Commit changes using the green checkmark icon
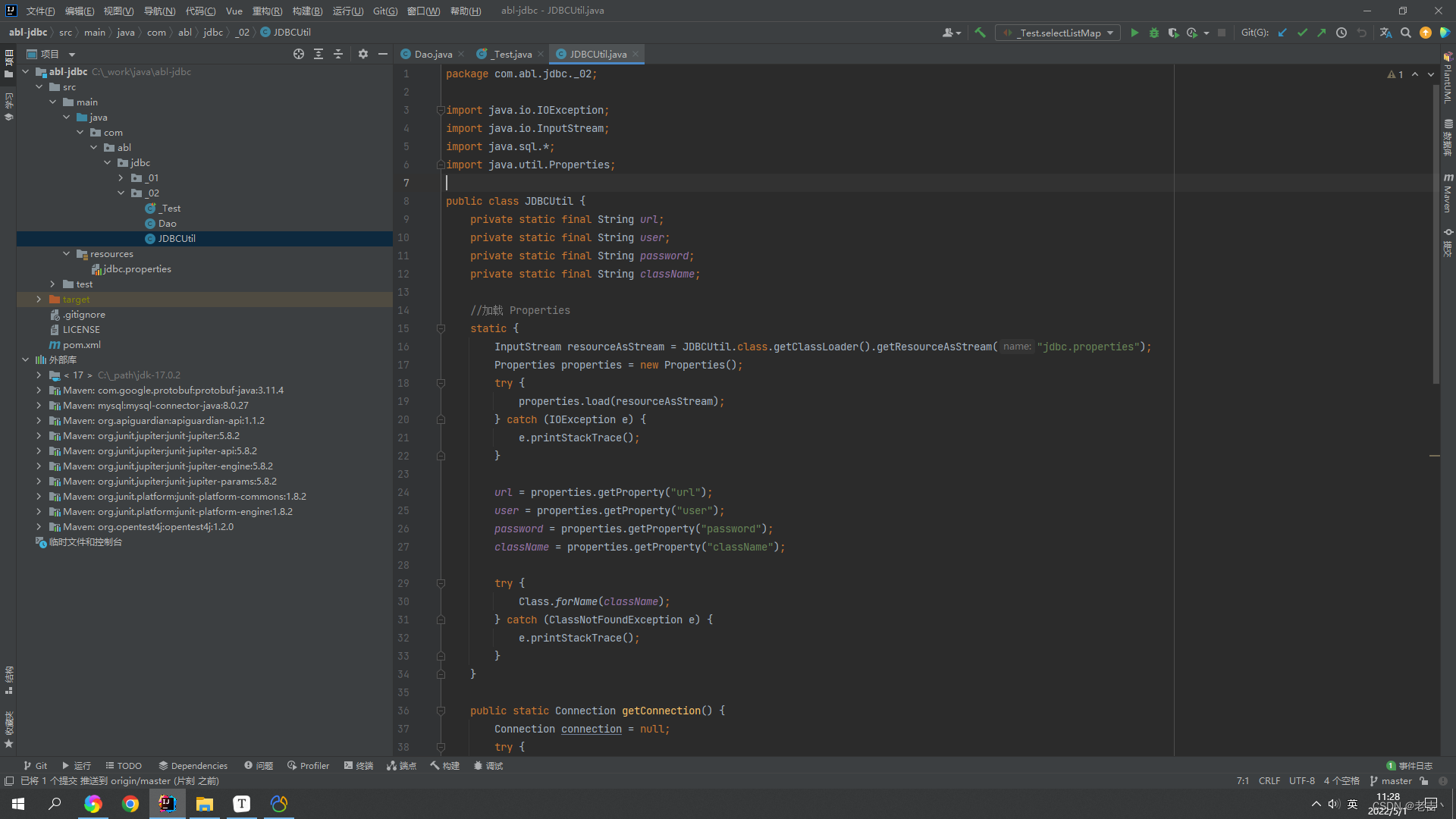 [1303, 33]
